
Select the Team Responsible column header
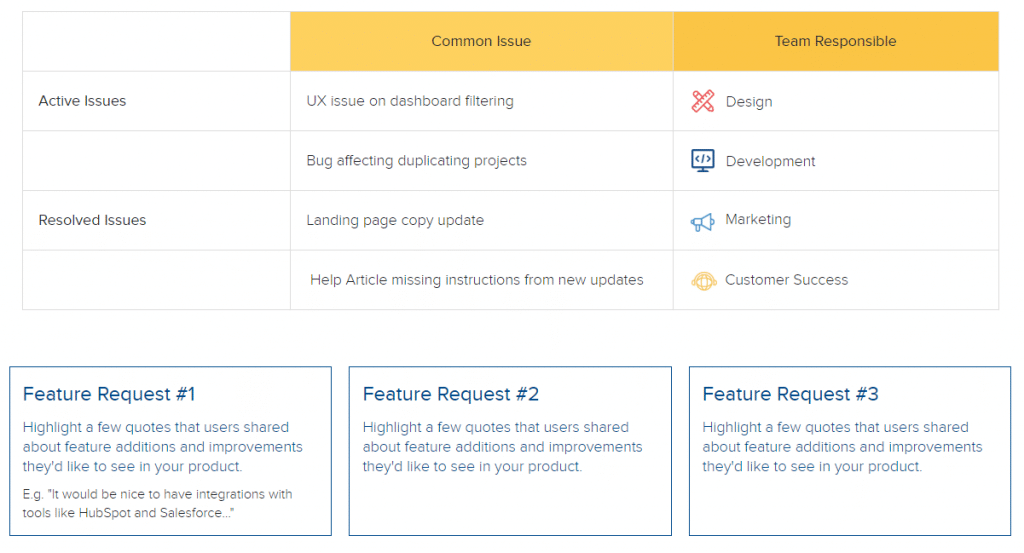tap(835, 41)
